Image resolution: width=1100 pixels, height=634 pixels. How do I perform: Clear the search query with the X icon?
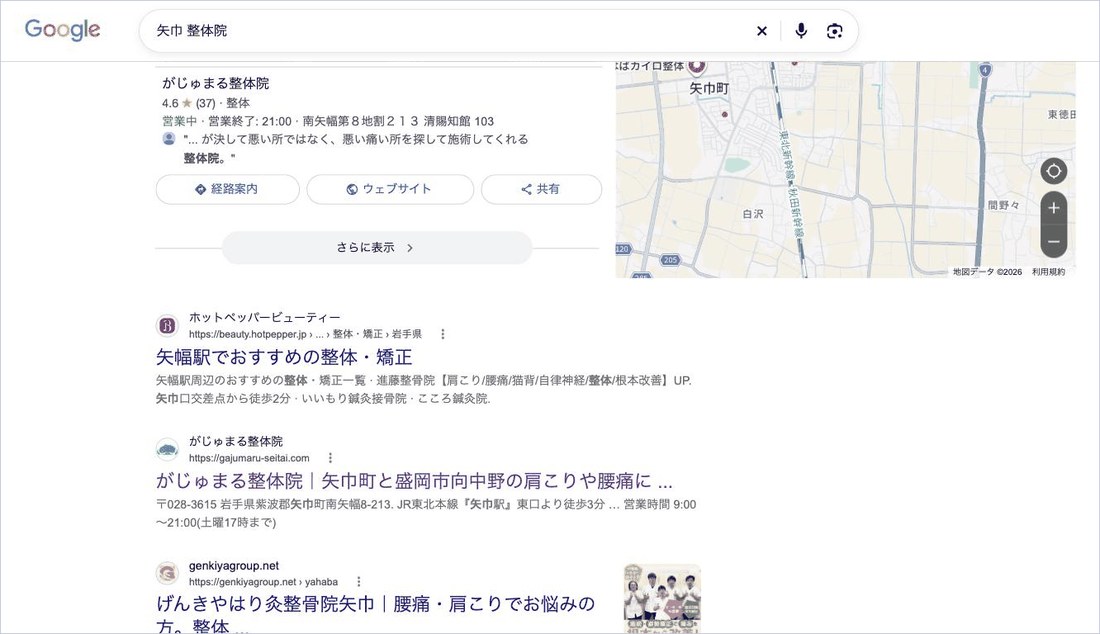tap(762, 31)
